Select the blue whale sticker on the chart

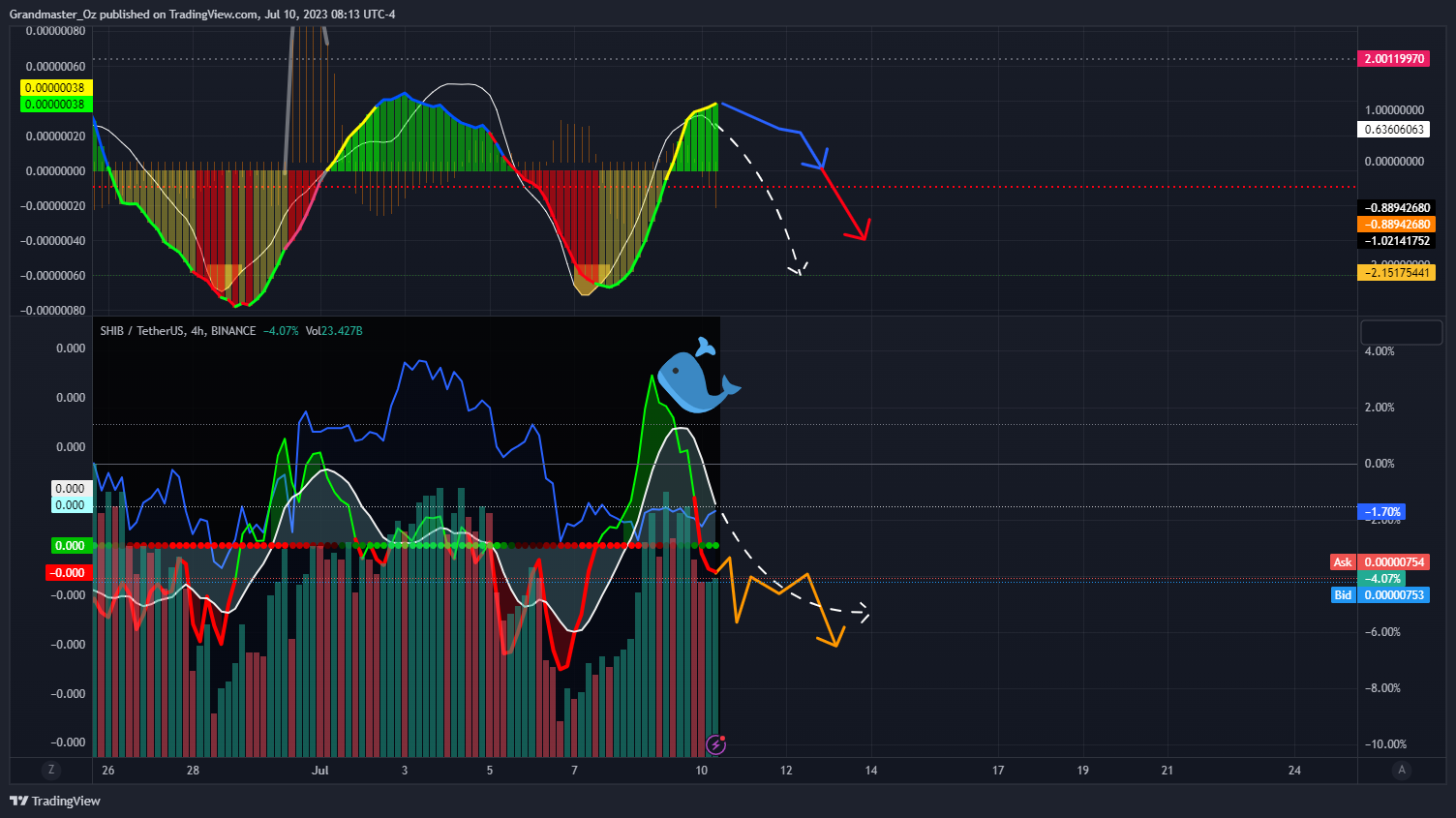[x=697, y=377]
